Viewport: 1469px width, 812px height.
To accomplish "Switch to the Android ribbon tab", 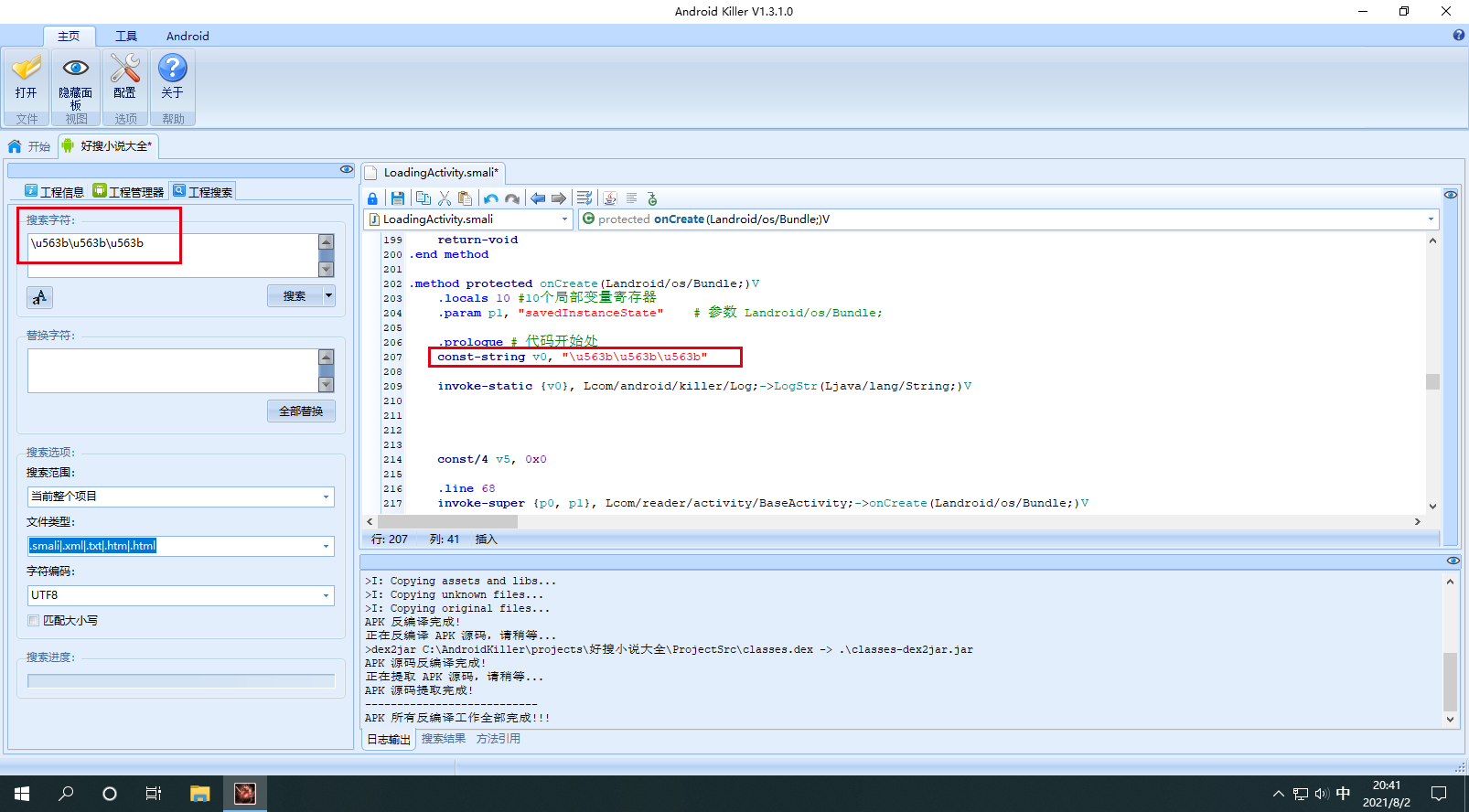I will click(188, 36).
